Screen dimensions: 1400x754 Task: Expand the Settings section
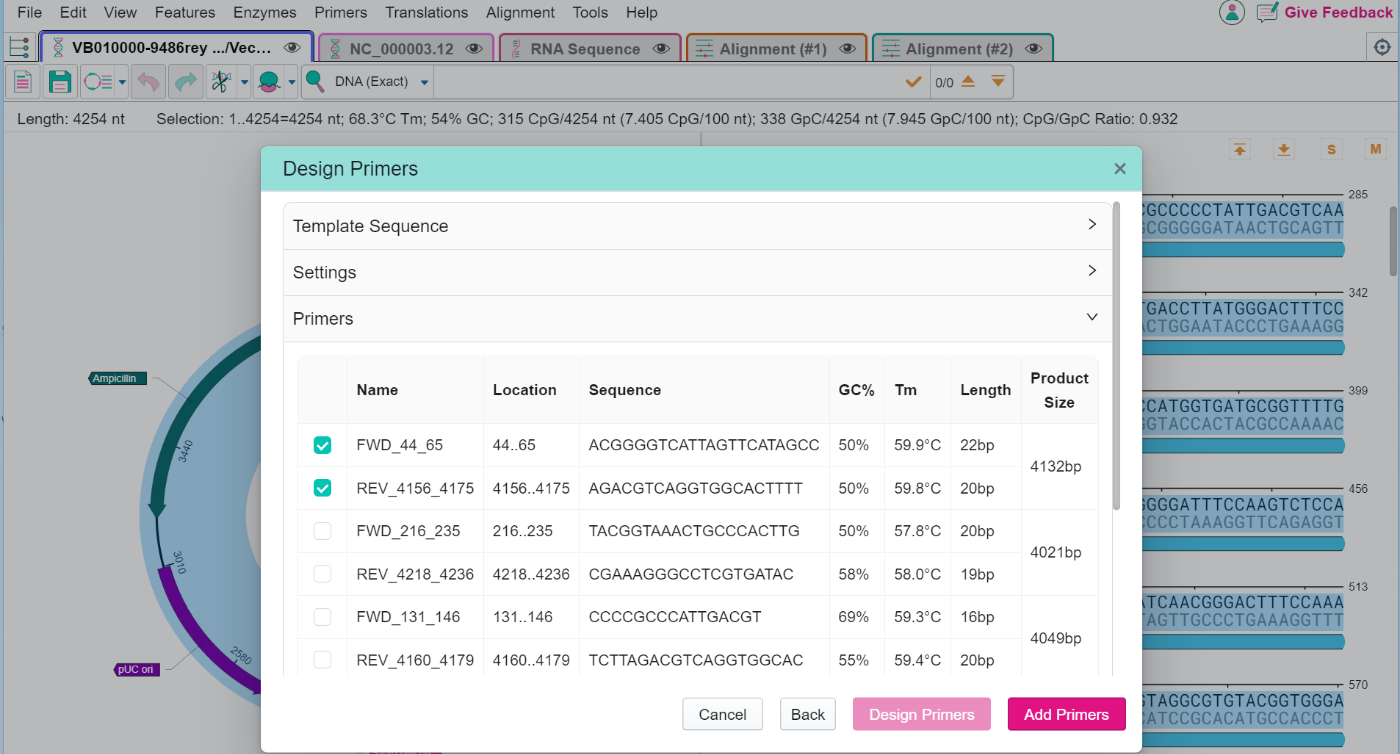click(697, 272)
